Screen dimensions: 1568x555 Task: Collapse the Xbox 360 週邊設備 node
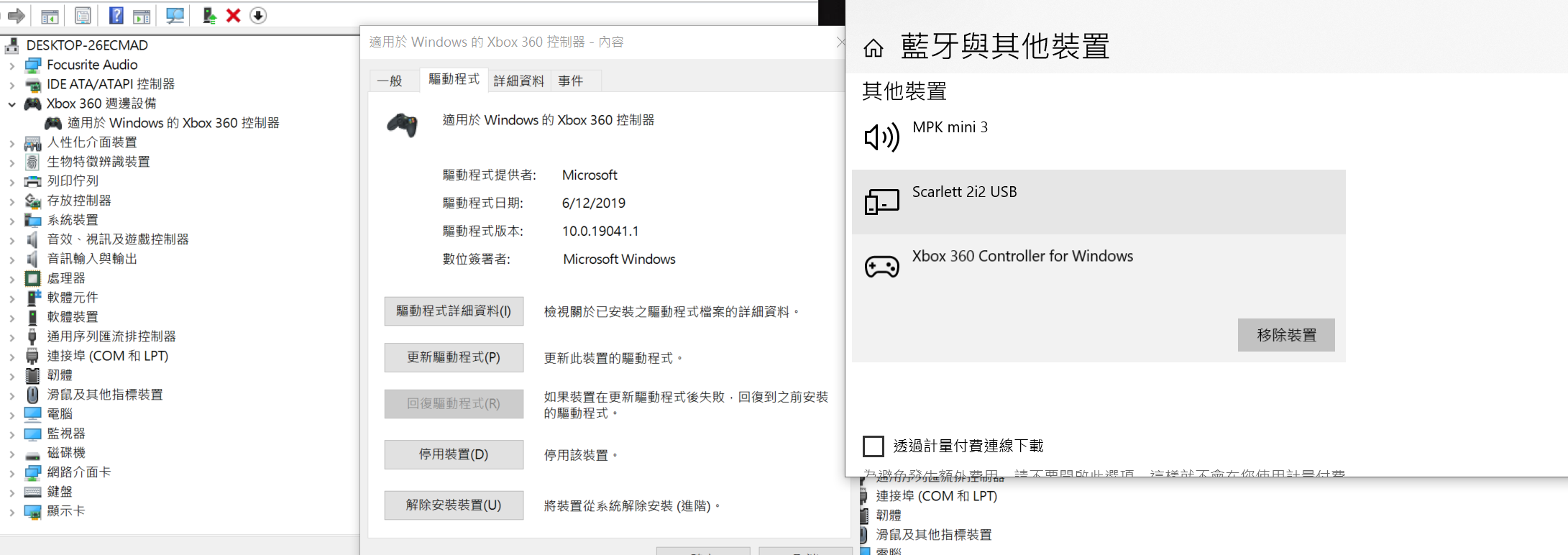pos(12,104)
